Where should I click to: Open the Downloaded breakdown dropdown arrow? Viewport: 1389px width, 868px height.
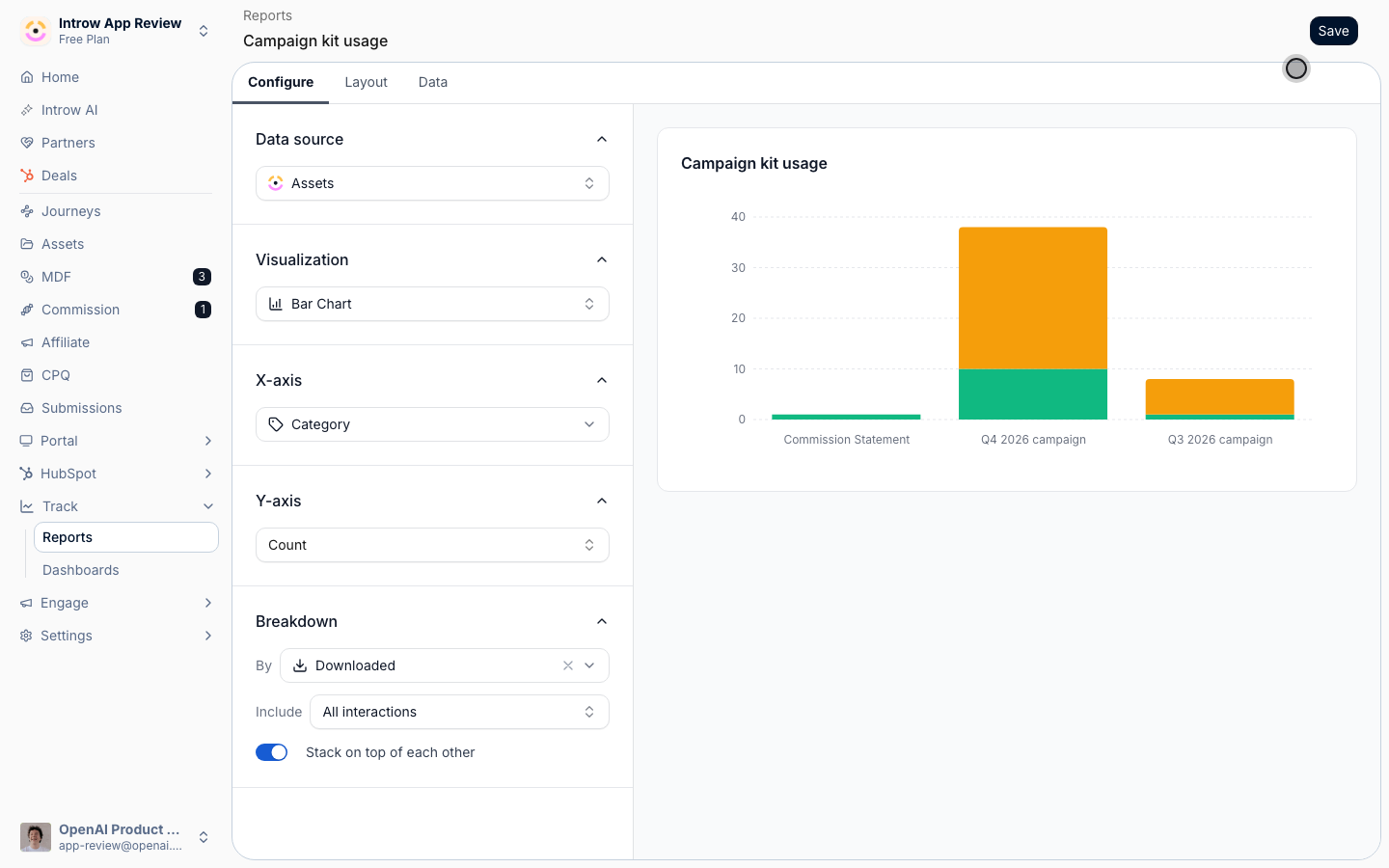[x=589, y=665]
